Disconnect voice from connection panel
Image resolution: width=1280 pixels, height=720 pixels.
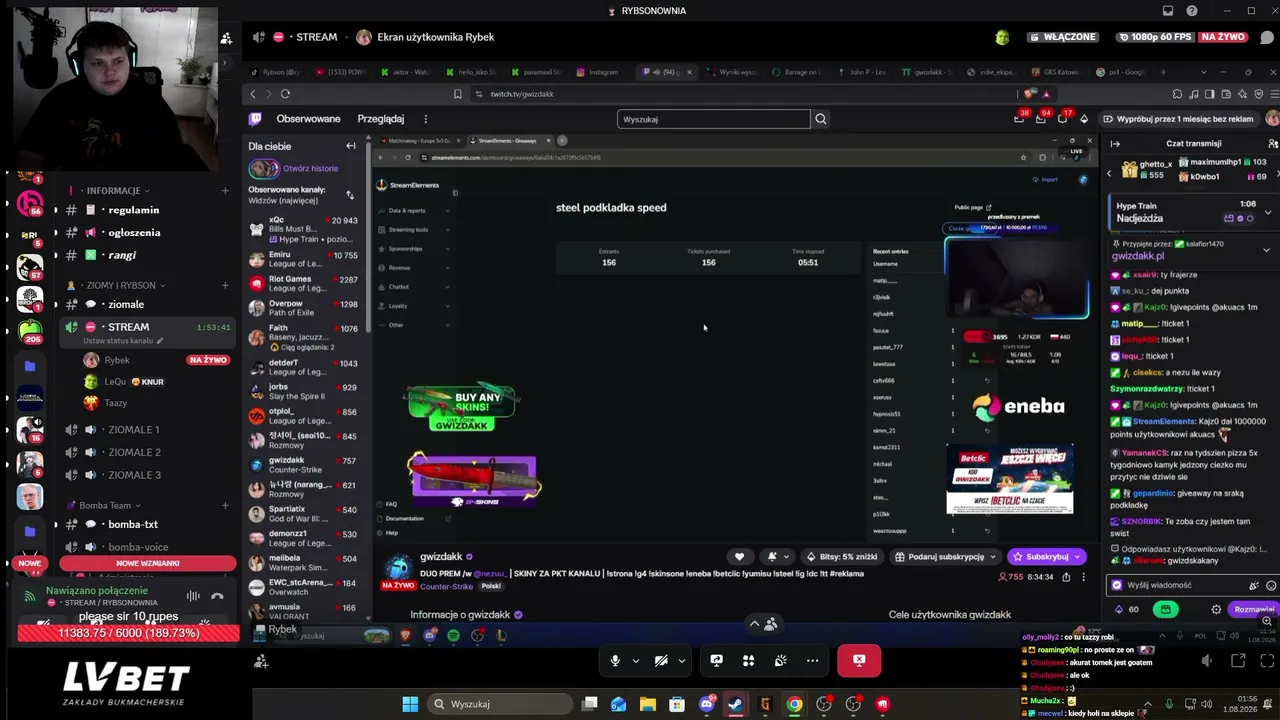(217, 596)
